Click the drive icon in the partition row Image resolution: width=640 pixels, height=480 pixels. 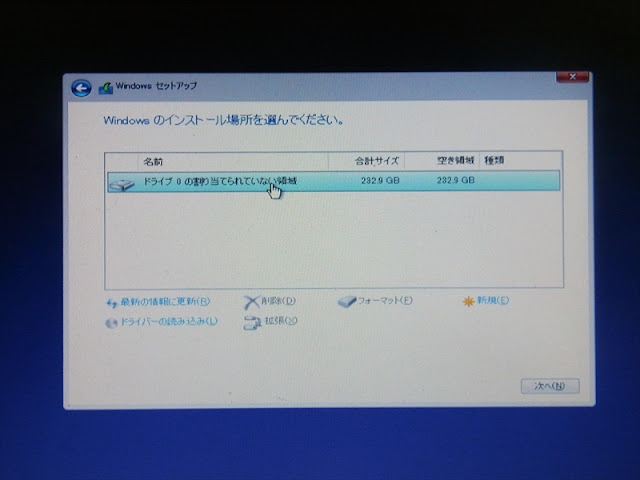122,185
